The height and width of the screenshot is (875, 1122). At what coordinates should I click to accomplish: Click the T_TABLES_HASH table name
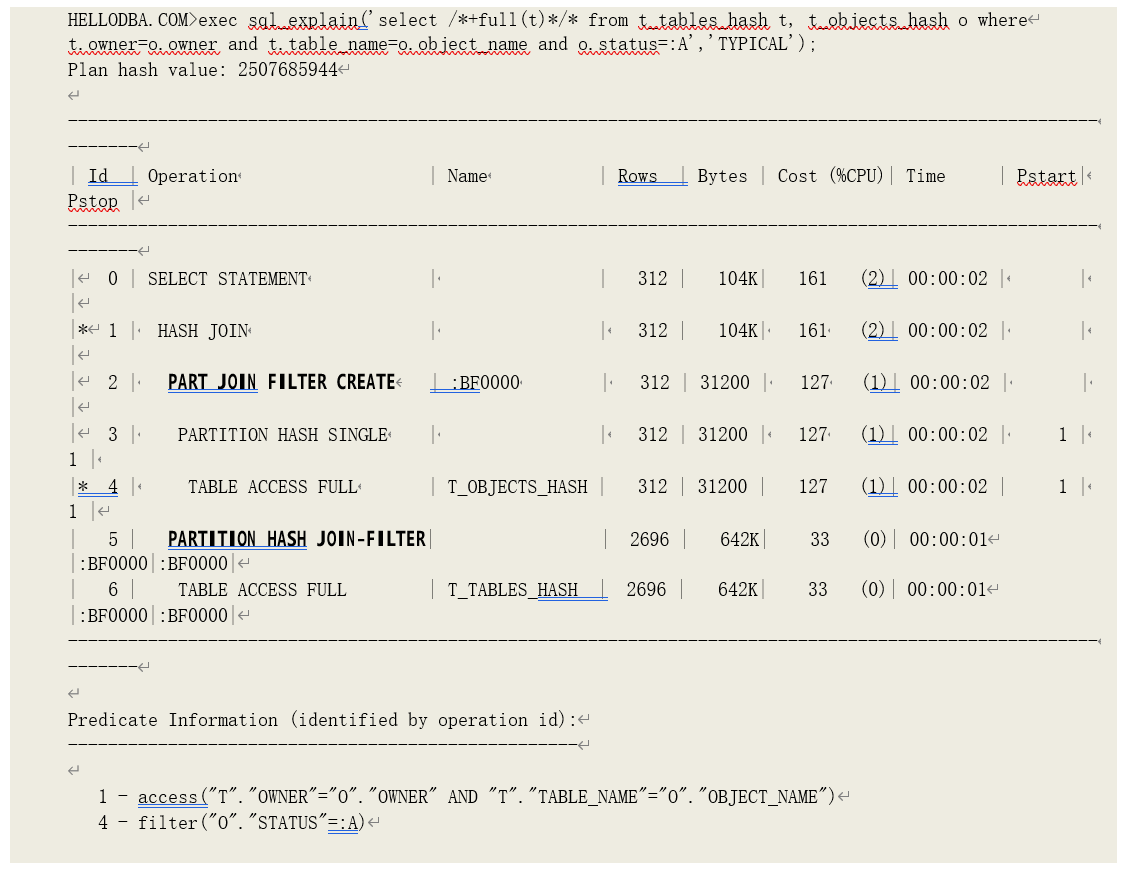(x=512, y=590)
